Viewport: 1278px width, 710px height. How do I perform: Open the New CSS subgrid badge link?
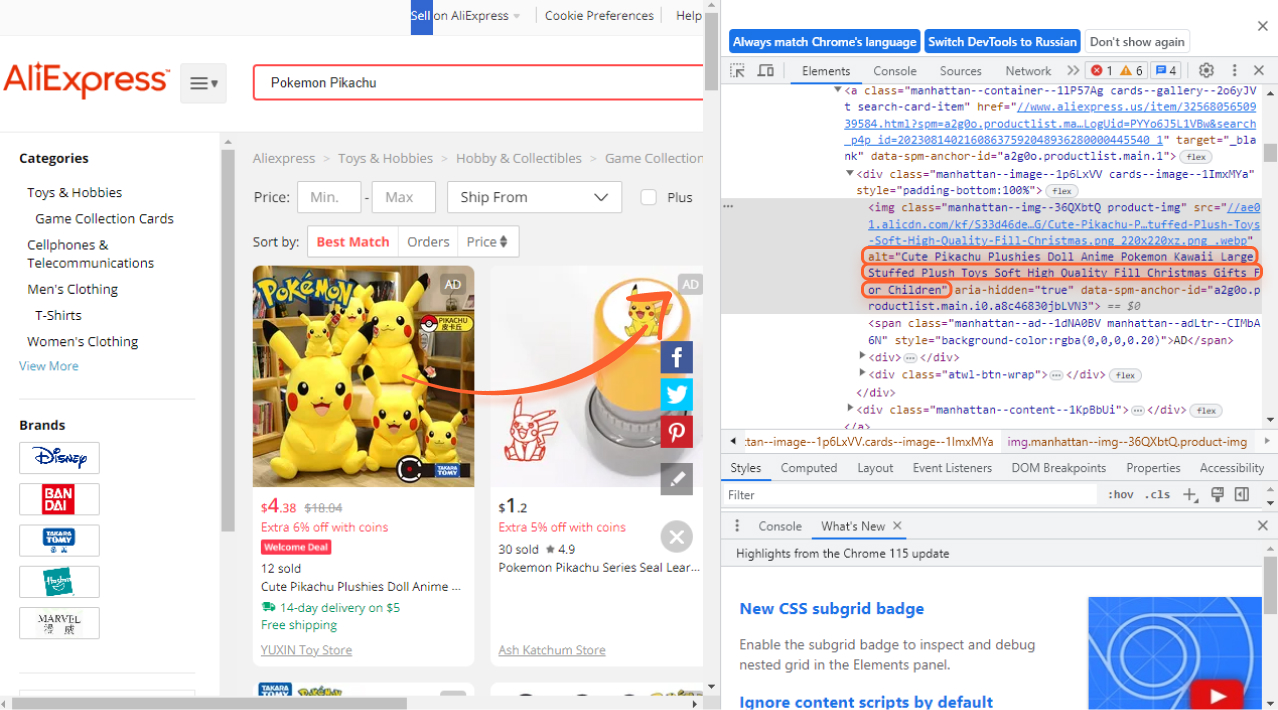coord(832,608)
